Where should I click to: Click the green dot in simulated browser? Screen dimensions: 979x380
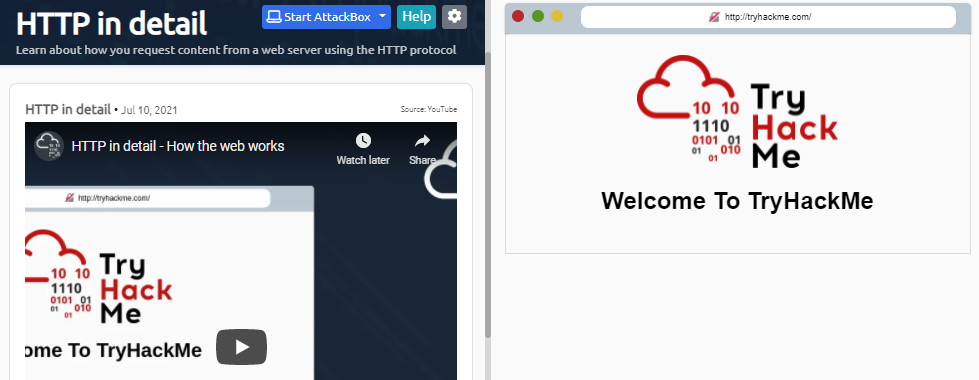[x=538, y=16]
